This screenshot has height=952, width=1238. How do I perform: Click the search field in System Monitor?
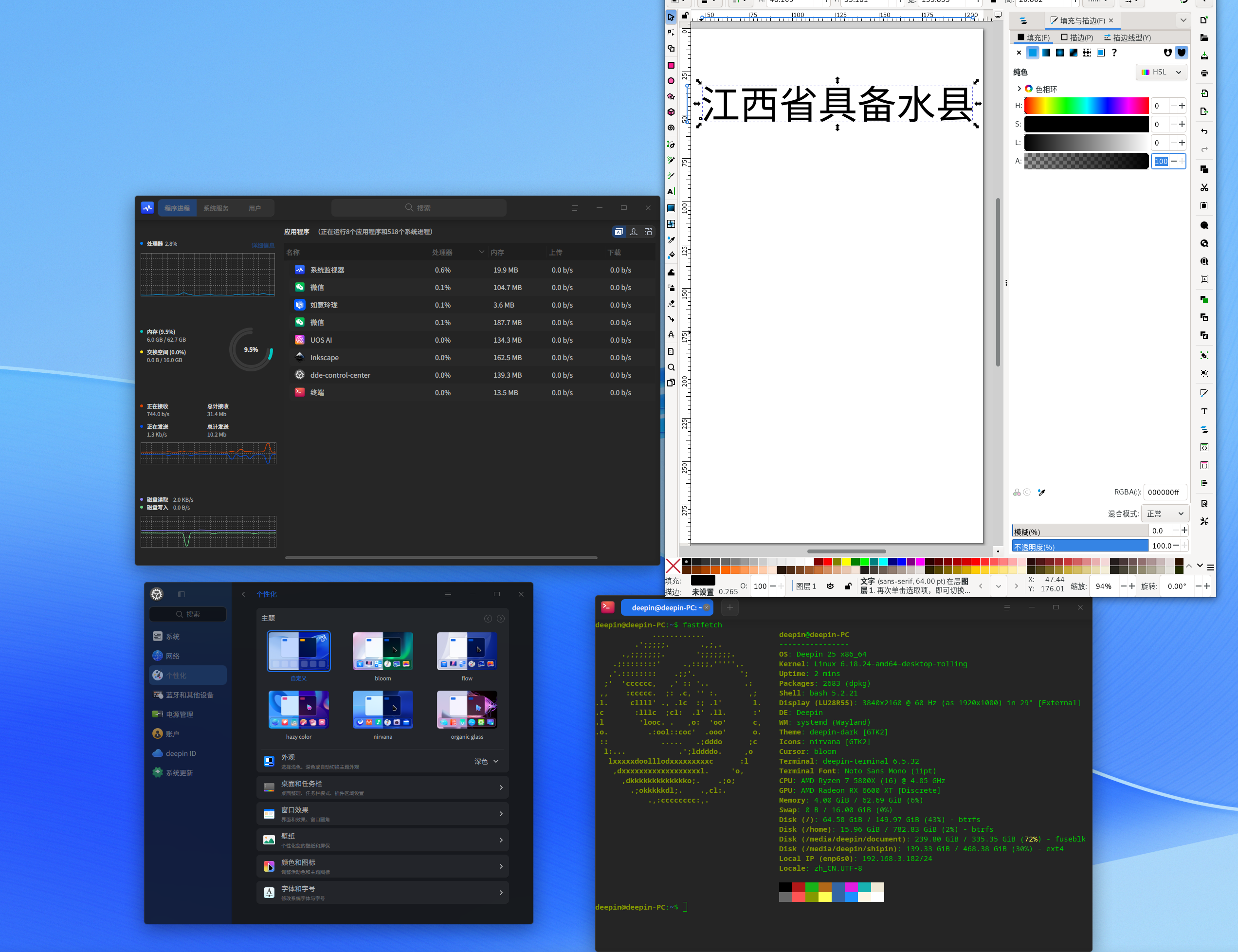click(419, 208)
